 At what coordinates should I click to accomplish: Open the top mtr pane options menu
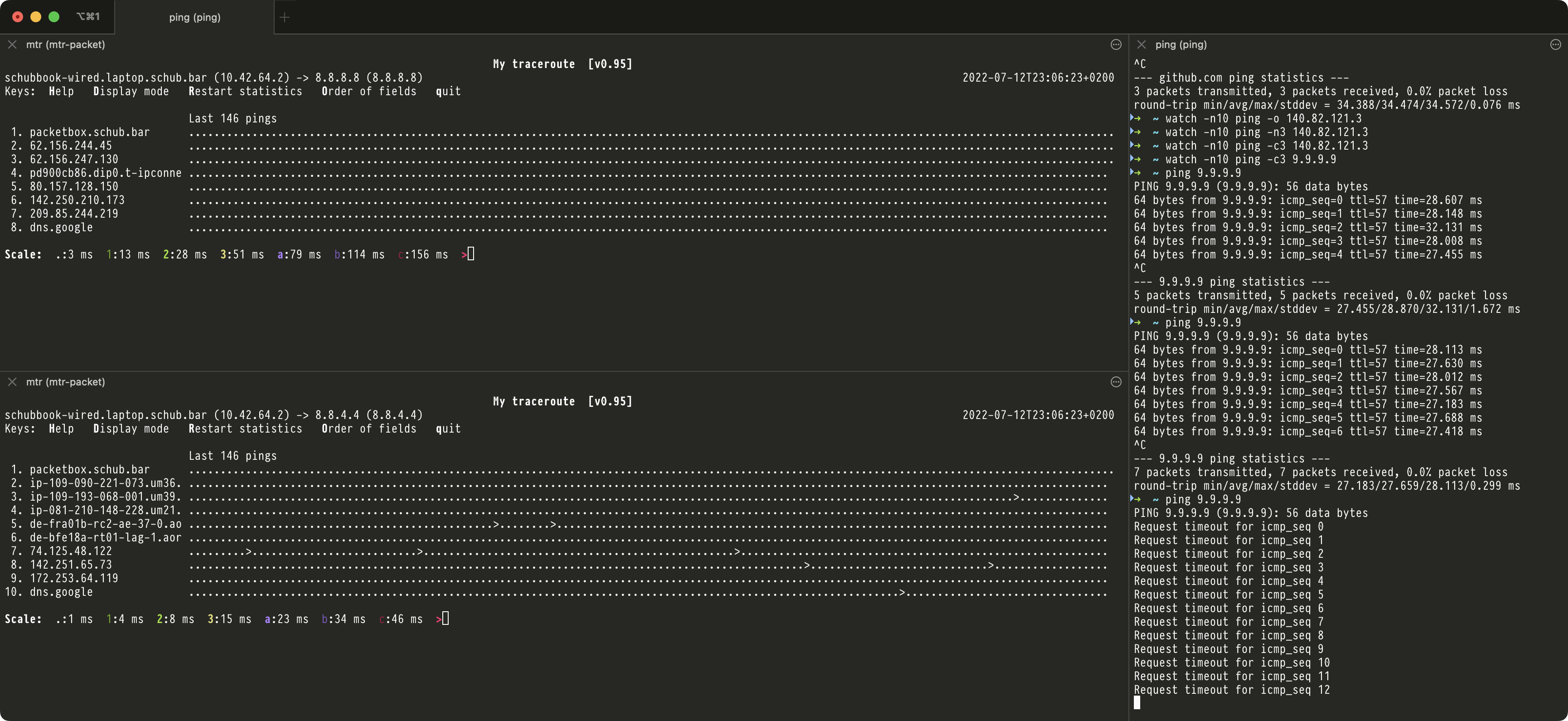(x=1116, y=44)
